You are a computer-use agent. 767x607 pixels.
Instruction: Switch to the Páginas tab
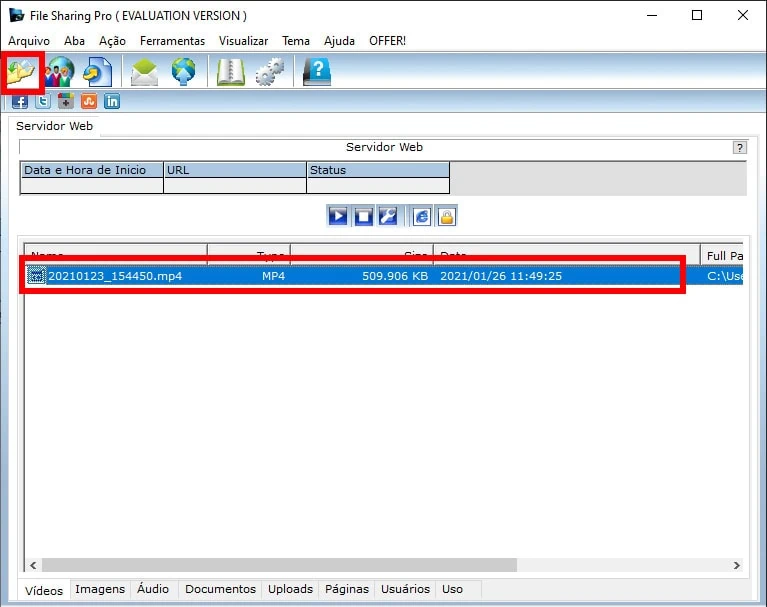(x=347, y=589)
